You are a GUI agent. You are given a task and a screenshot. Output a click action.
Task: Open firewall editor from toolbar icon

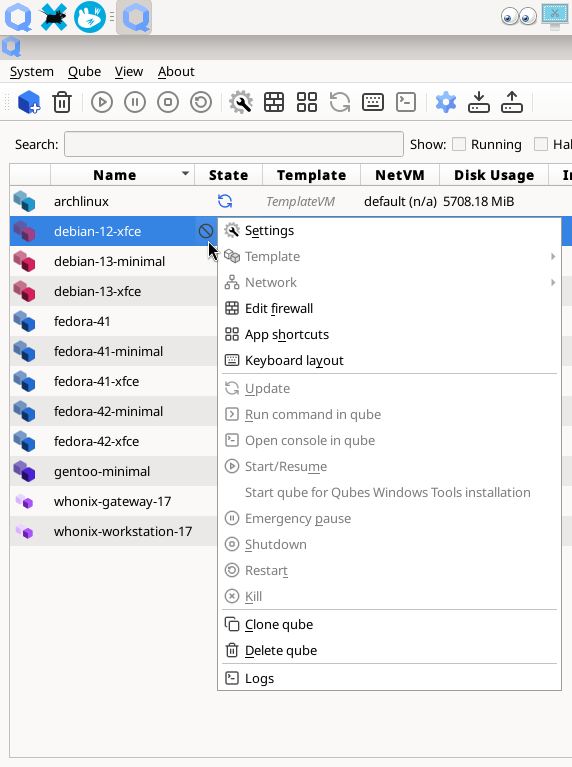click(x=274, y=102)
